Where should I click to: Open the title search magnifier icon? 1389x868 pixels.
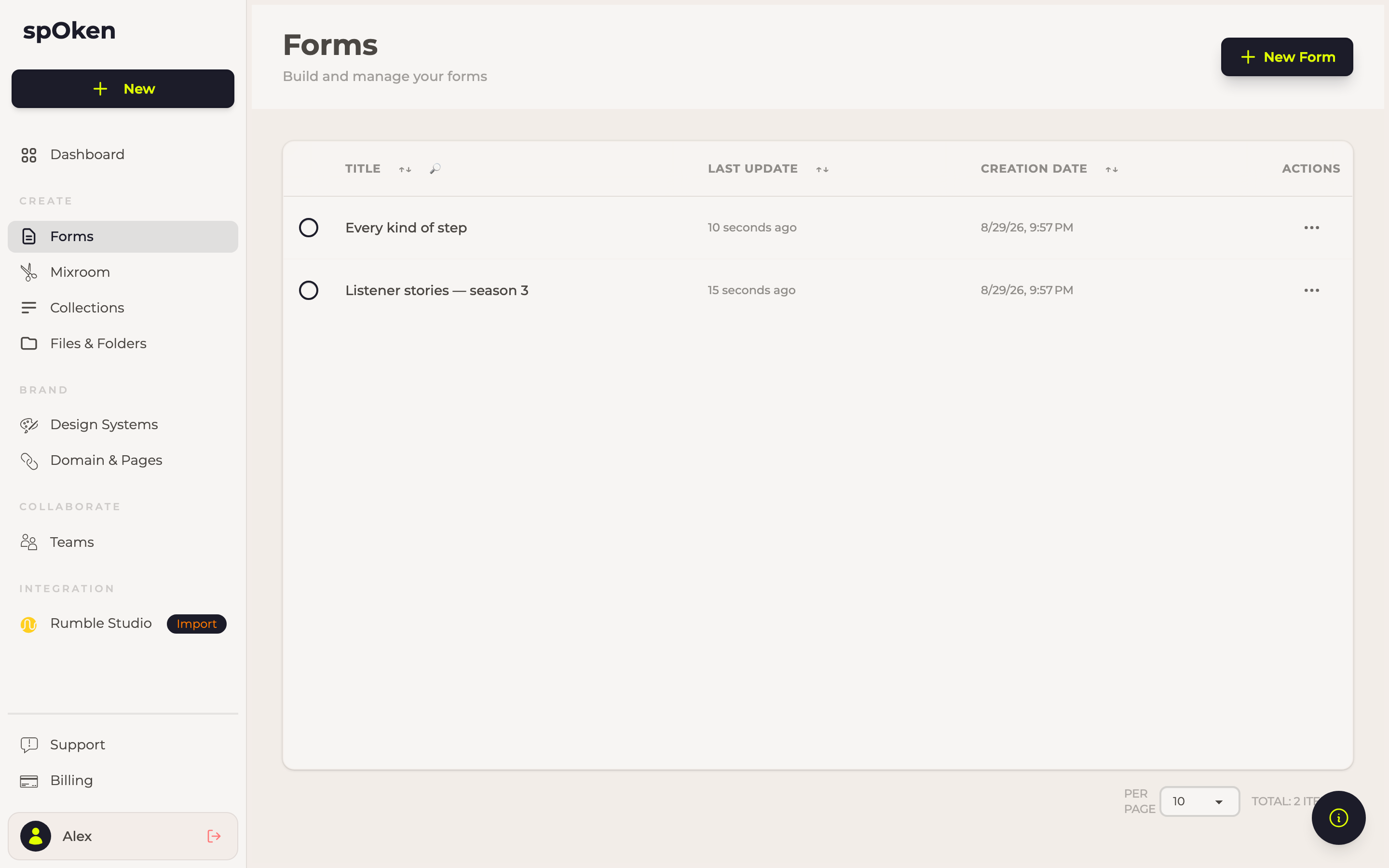coord(435,169)
